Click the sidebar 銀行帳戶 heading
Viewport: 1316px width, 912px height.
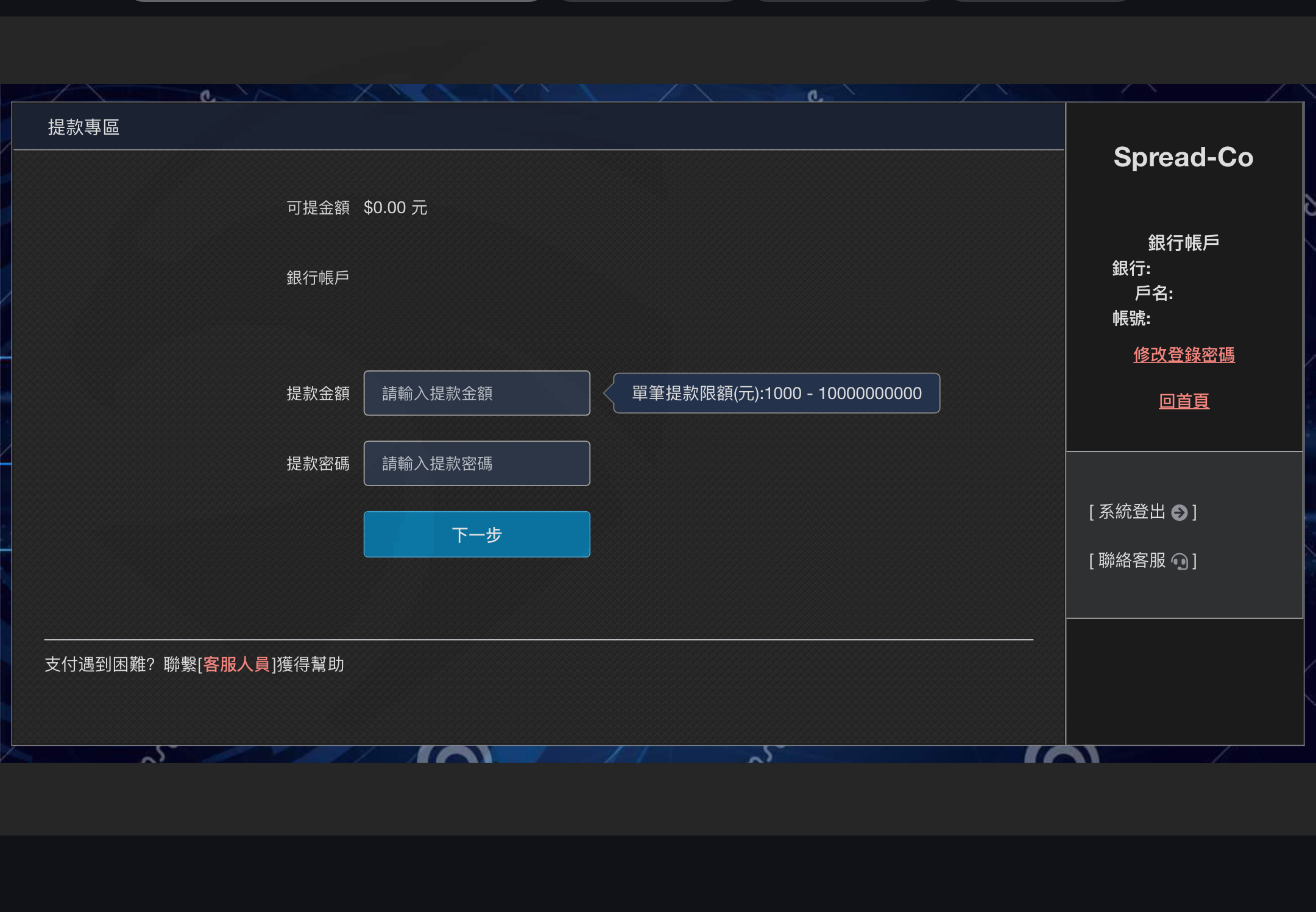(1183, 242)
